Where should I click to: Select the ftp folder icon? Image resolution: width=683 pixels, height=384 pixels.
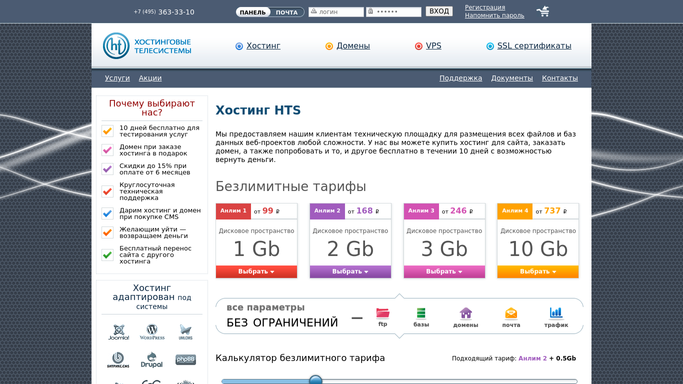[x=382, y=313]
